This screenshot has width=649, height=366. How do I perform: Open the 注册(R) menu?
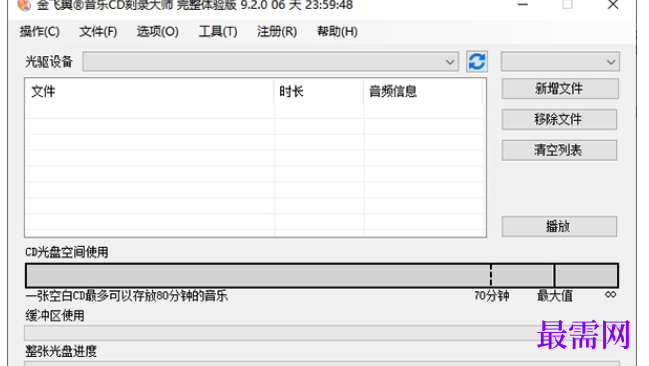pyautogui.click(x=276, y=31)
